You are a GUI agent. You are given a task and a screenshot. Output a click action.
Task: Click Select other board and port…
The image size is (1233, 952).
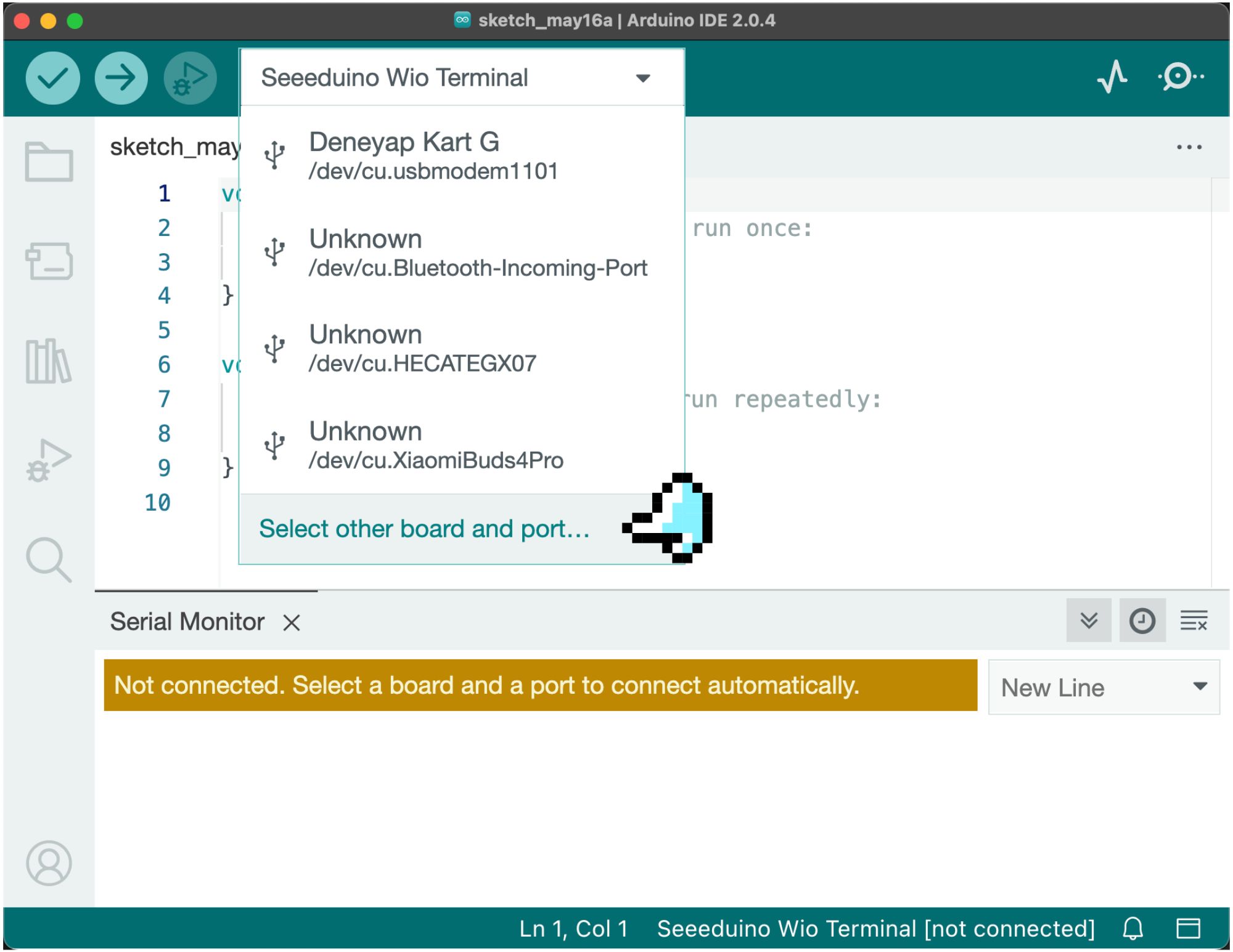coord(424,529)
